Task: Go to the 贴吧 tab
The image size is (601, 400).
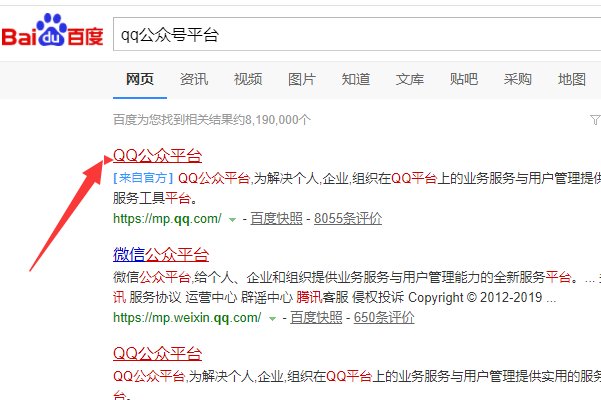Action: coord(464,79)
